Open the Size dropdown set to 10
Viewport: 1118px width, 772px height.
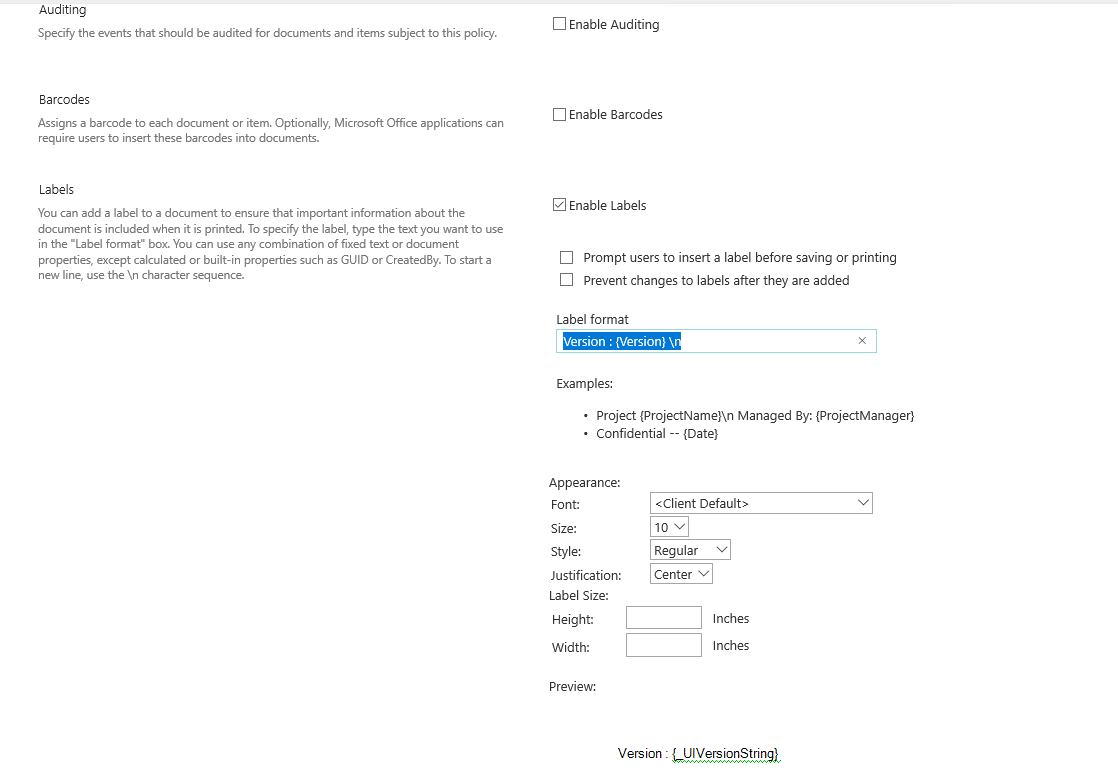pyautogui.click(x=669, y=527)
